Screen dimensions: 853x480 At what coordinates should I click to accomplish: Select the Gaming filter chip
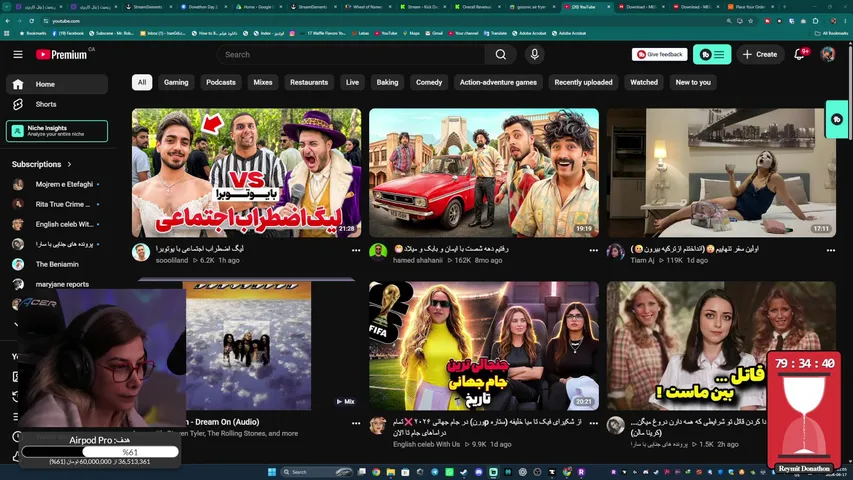176,82
